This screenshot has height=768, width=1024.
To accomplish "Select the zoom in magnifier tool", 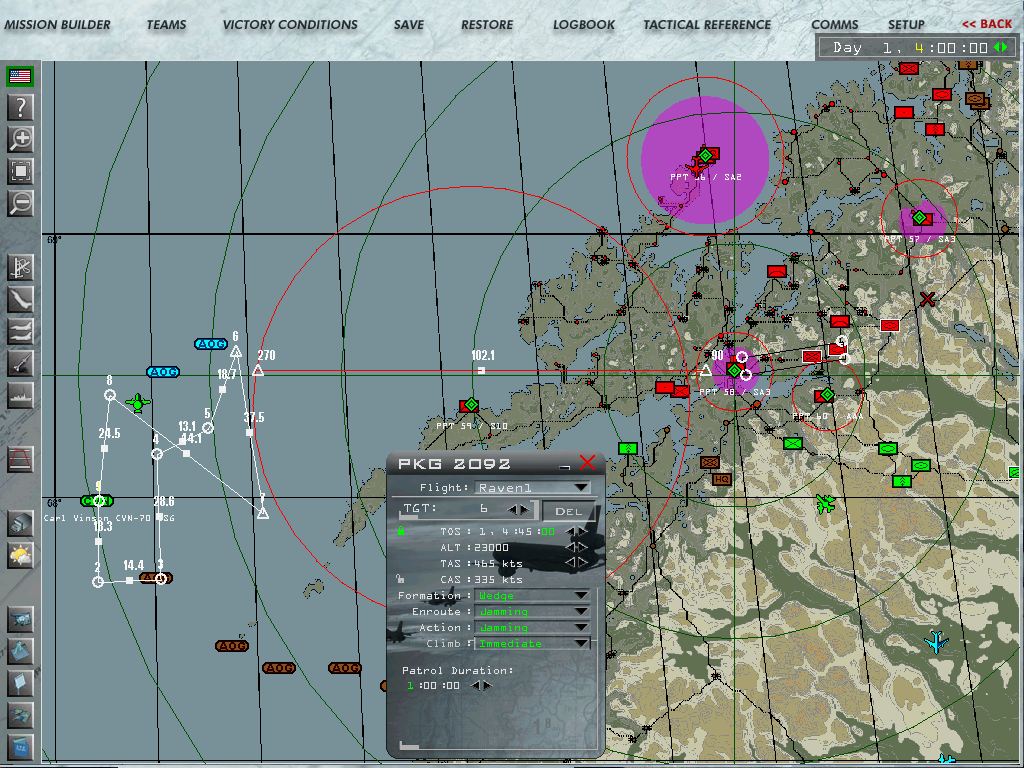I will click(20, 138).
